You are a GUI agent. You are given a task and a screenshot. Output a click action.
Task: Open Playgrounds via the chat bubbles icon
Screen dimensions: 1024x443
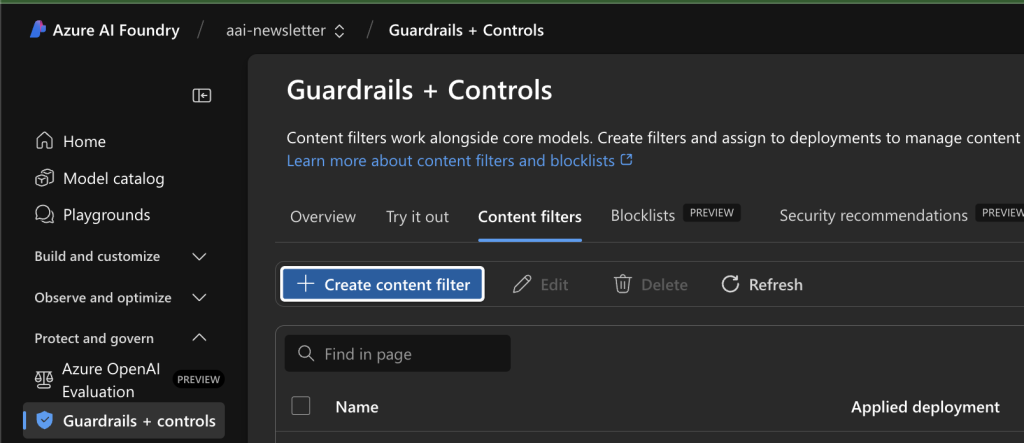[x=44, y=214]
